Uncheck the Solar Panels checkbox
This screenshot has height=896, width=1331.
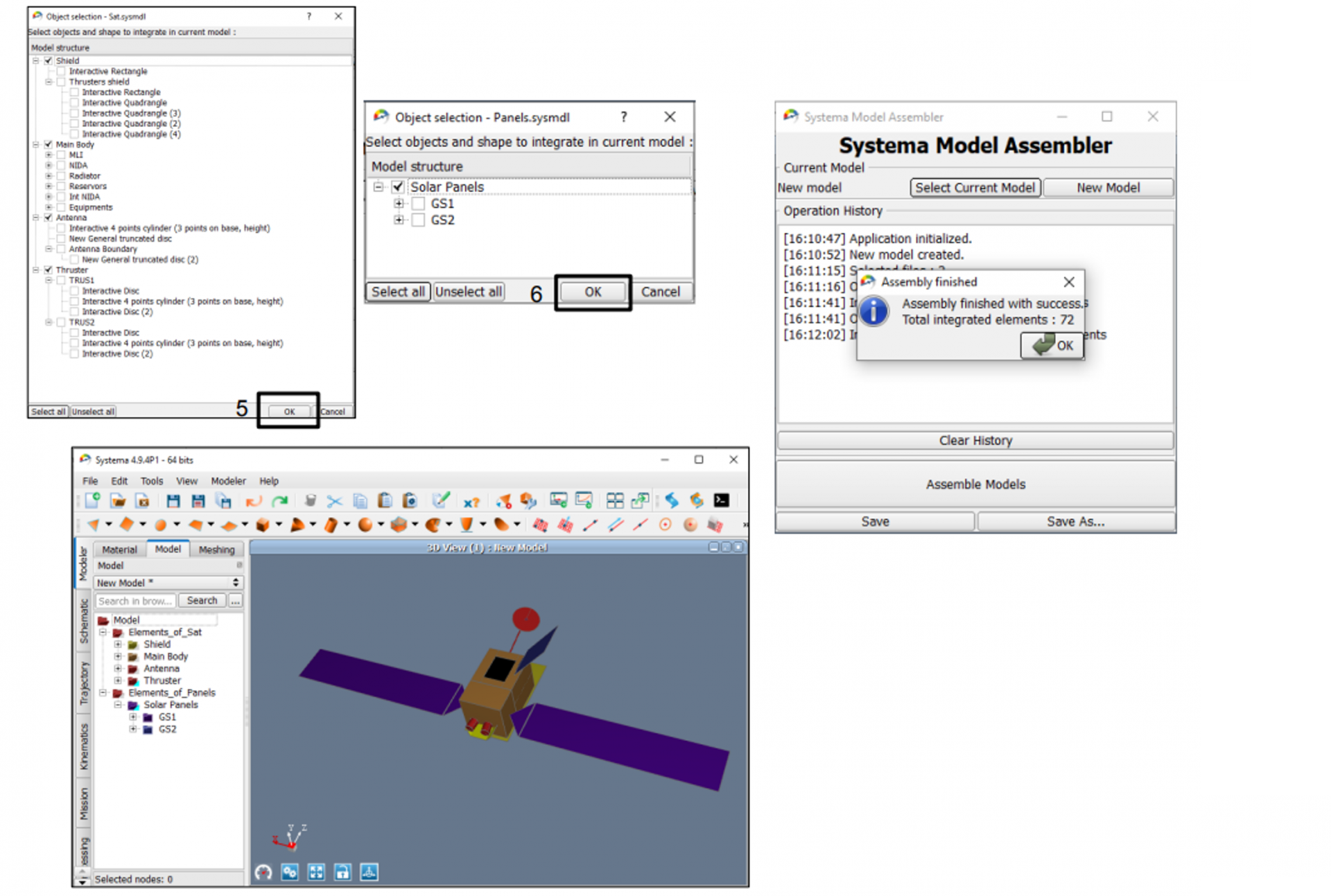click(398, 187)
